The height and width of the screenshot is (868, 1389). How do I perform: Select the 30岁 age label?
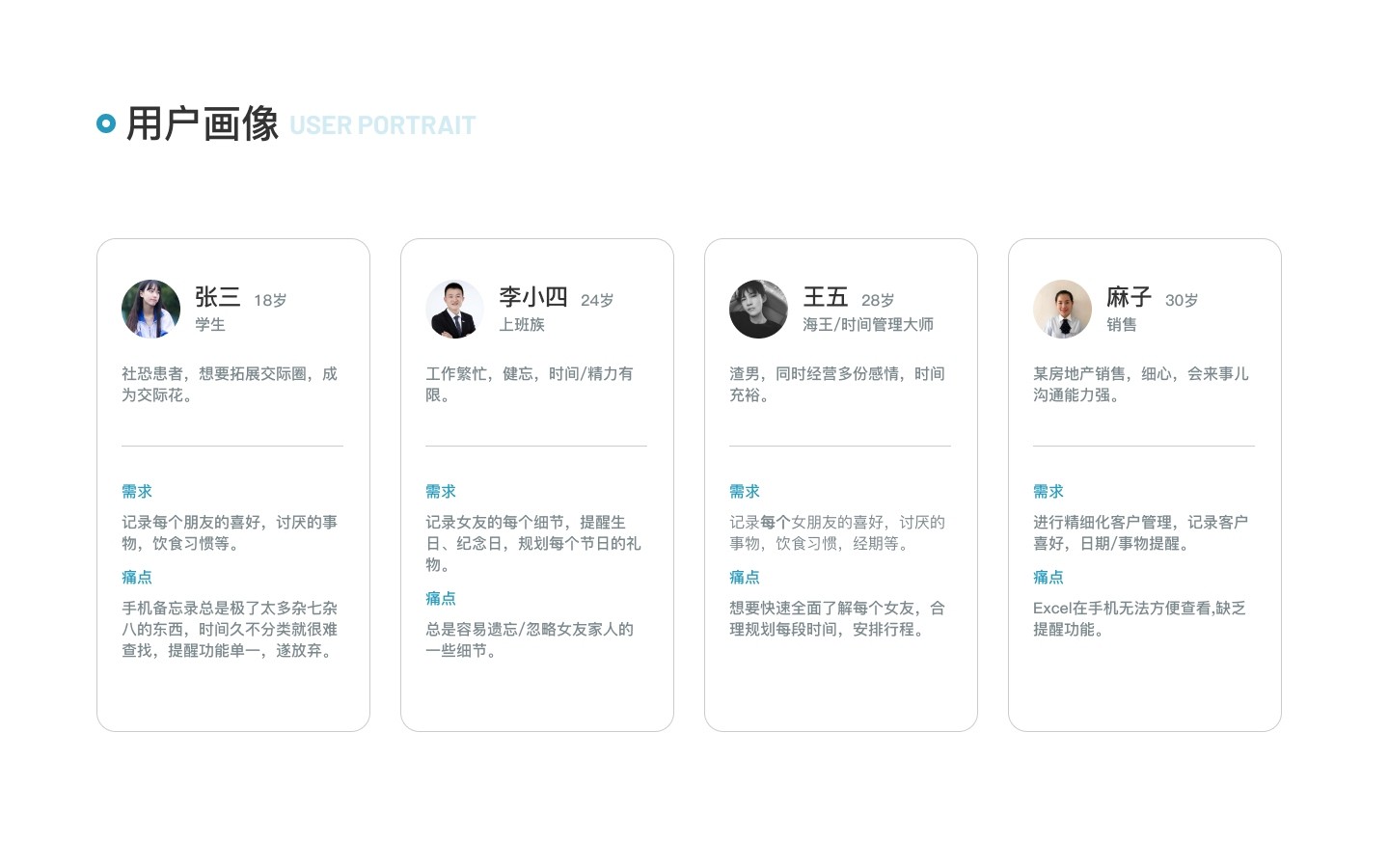tap(1182, 301)
